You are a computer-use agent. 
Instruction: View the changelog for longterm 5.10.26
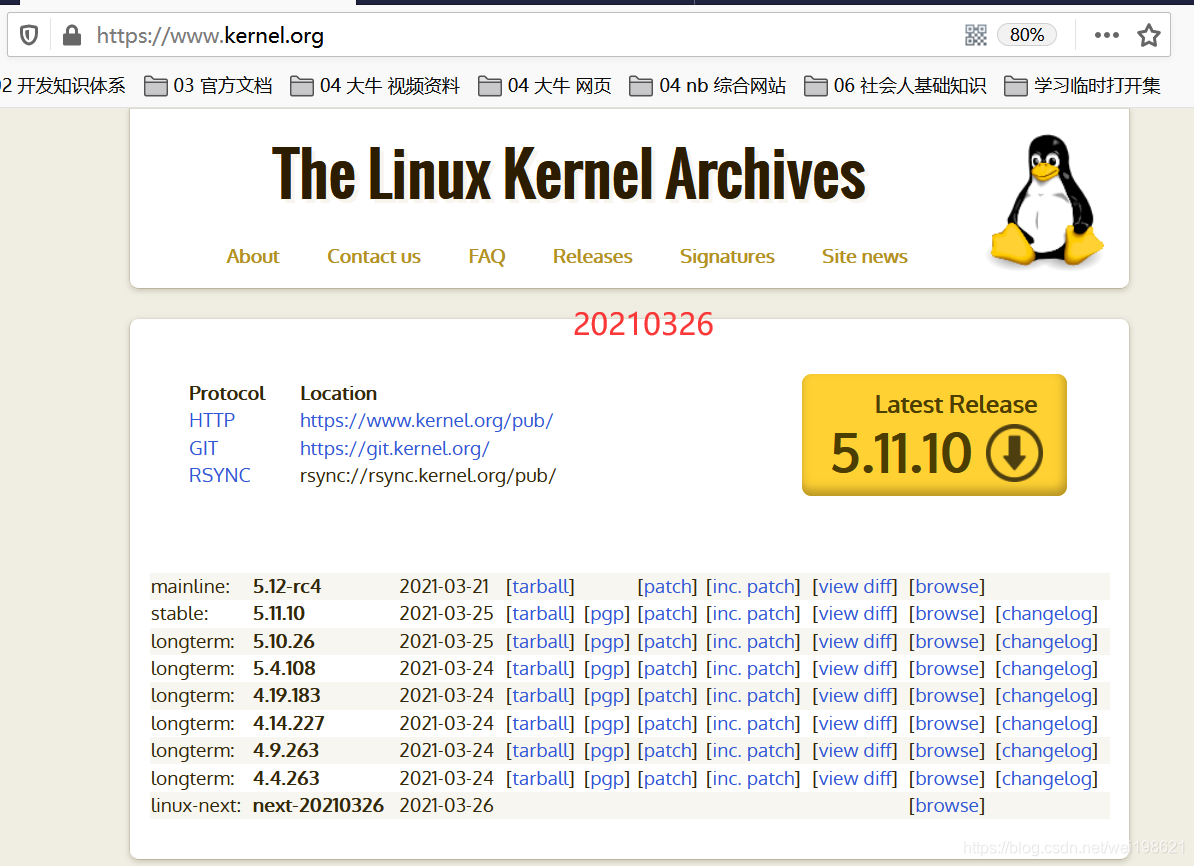[x=1046, y=641]
